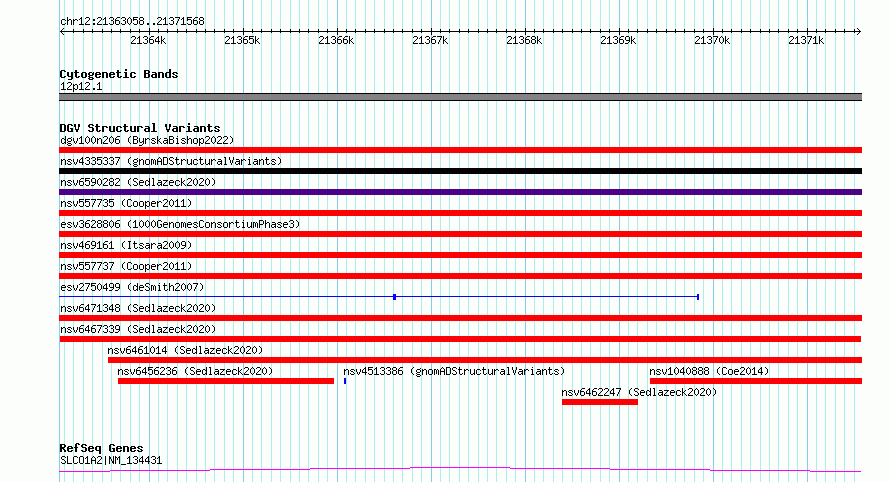The image size is (890, 482).
Task: Click the 21371k ruler position
Action: coord(806,40)
